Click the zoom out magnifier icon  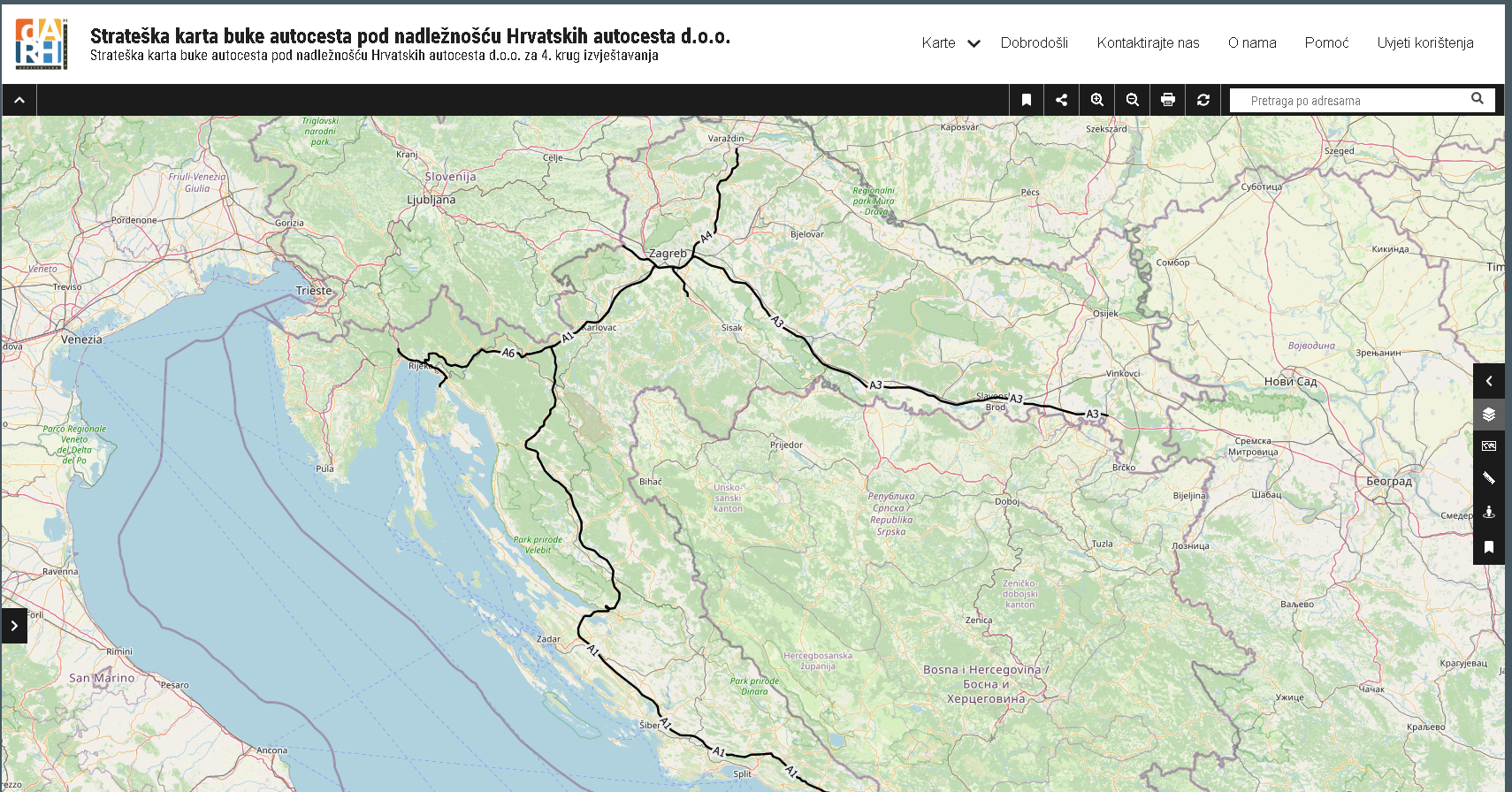coord(1133,100)
